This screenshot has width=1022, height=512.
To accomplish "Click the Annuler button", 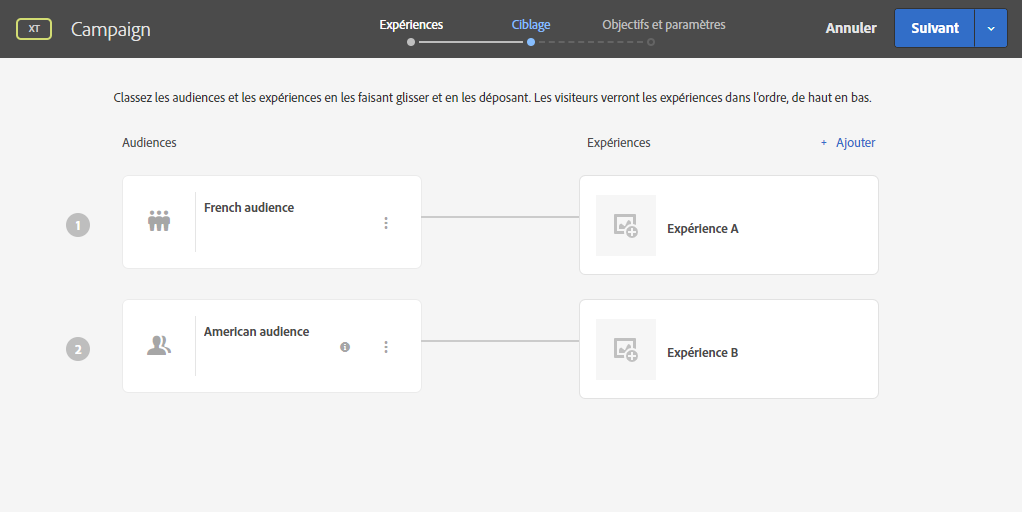I will pyautogui.click(x=851, y=29).
